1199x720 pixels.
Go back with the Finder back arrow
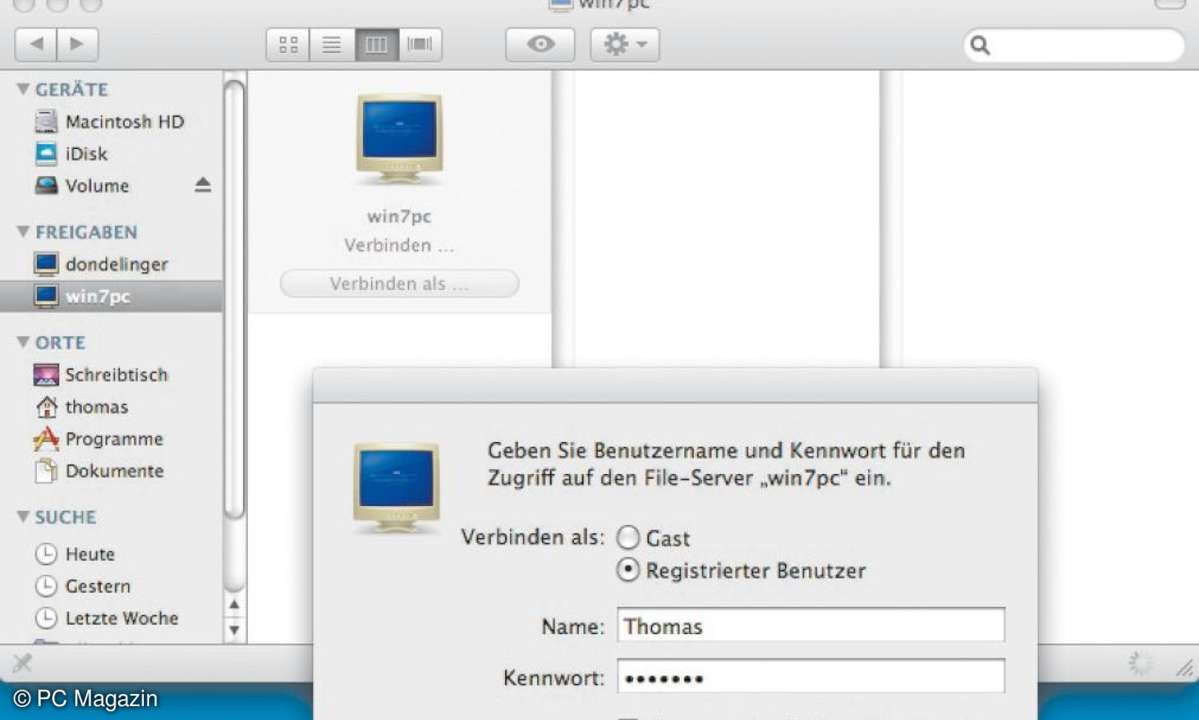point(36,44)
